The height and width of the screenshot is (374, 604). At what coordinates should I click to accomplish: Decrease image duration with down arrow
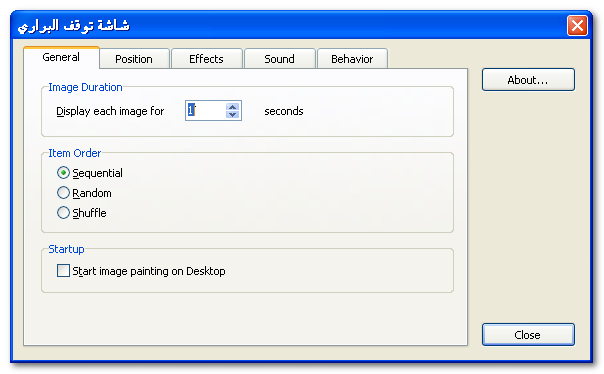(232, 115)
